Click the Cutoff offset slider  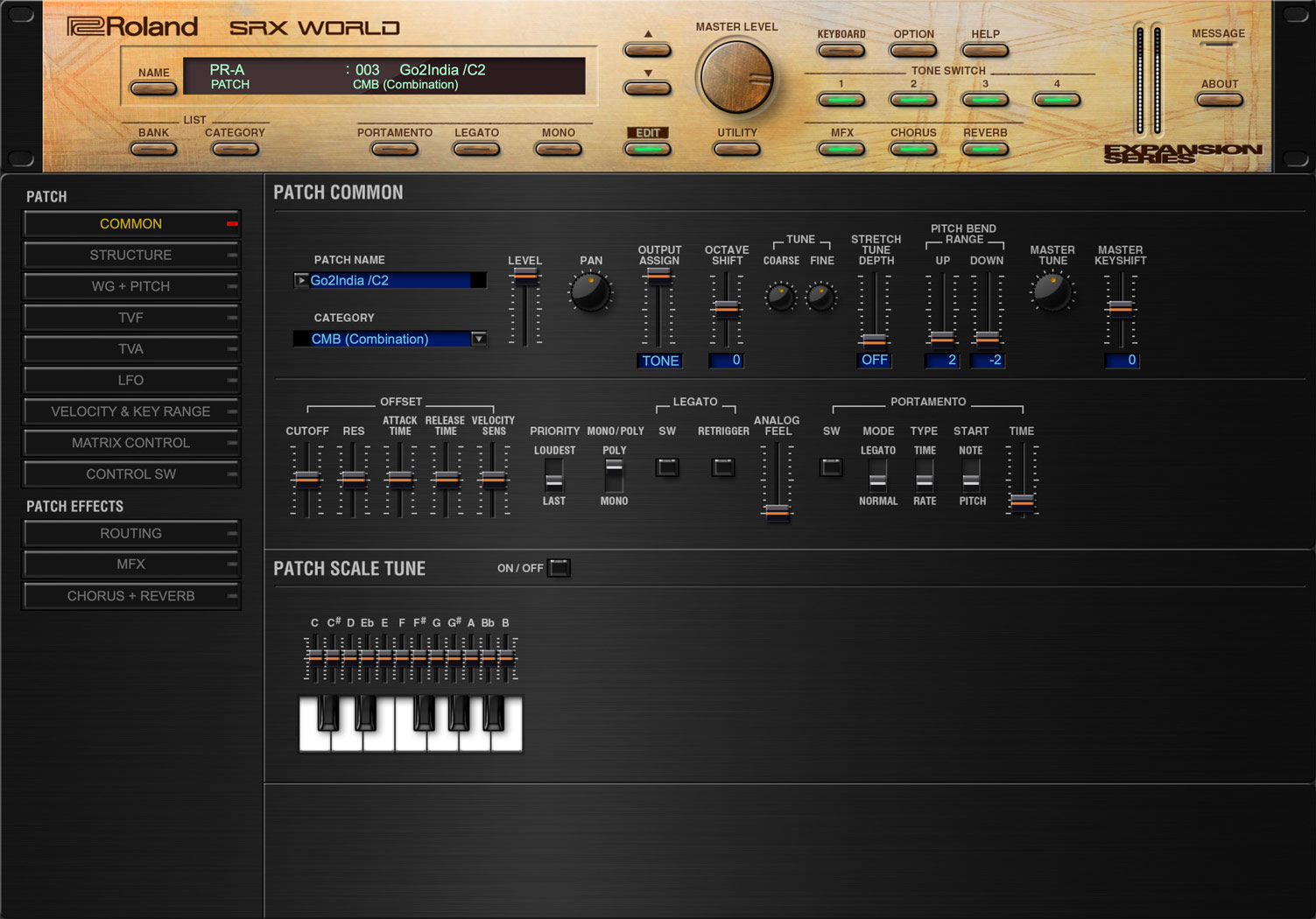coord(306,480)
